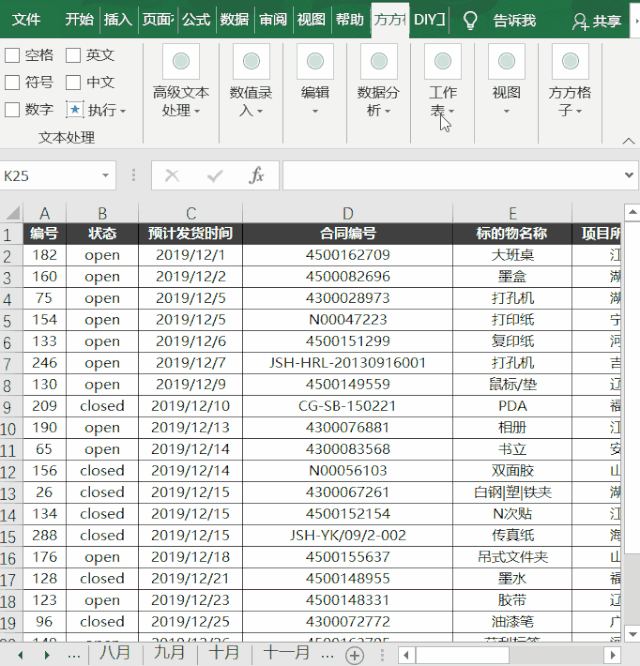Click the header cell 预计发货时间
This screenshot has height=666, width=640.
point(190,234)
